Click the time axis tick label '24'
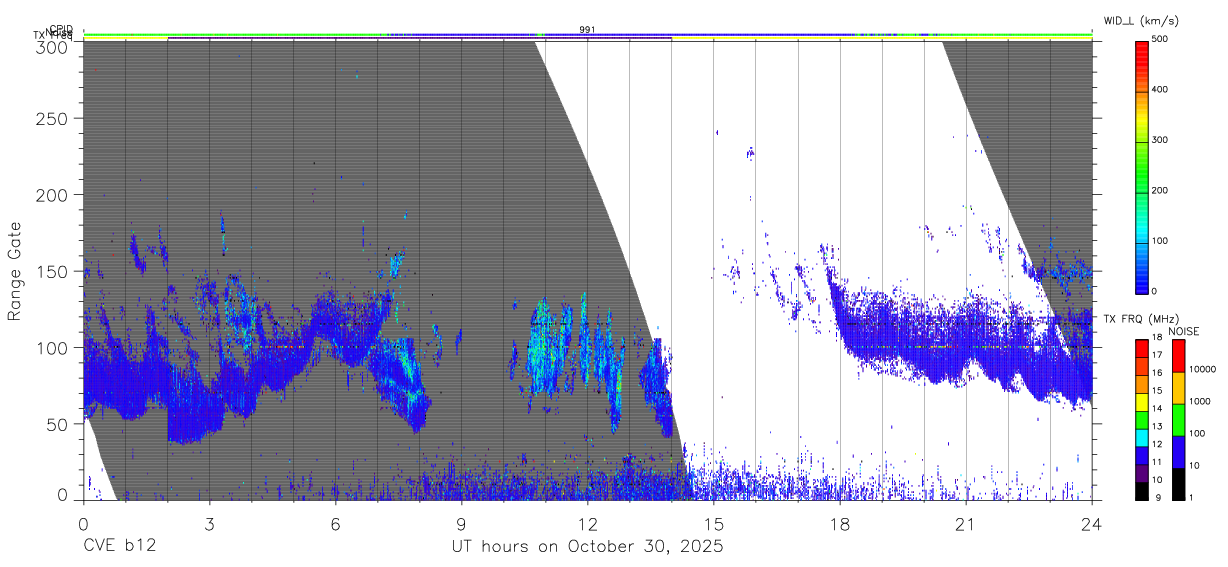 (1092, 524)
